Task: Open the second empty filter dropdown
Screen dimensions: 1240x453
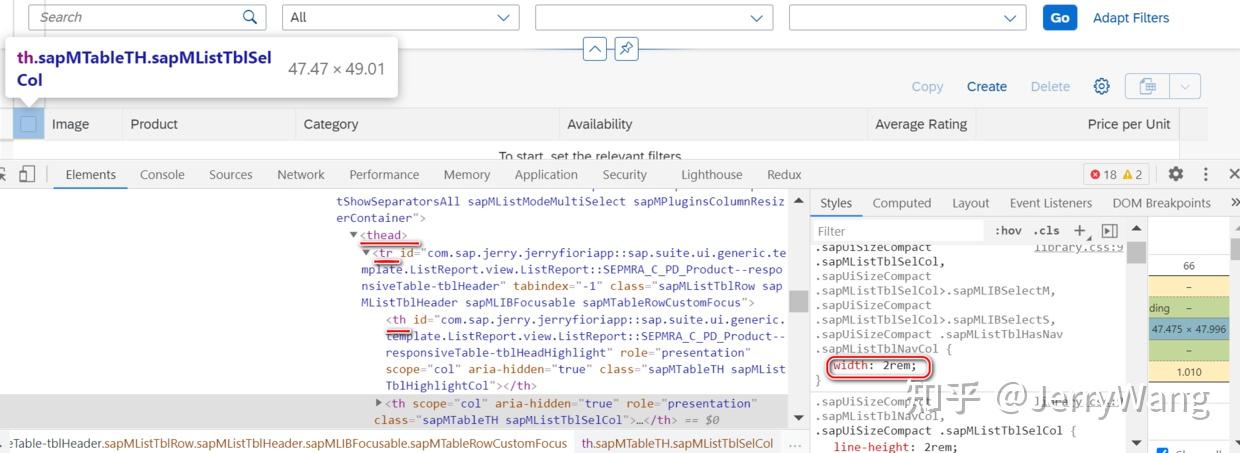Action: (x=654, y=17)
